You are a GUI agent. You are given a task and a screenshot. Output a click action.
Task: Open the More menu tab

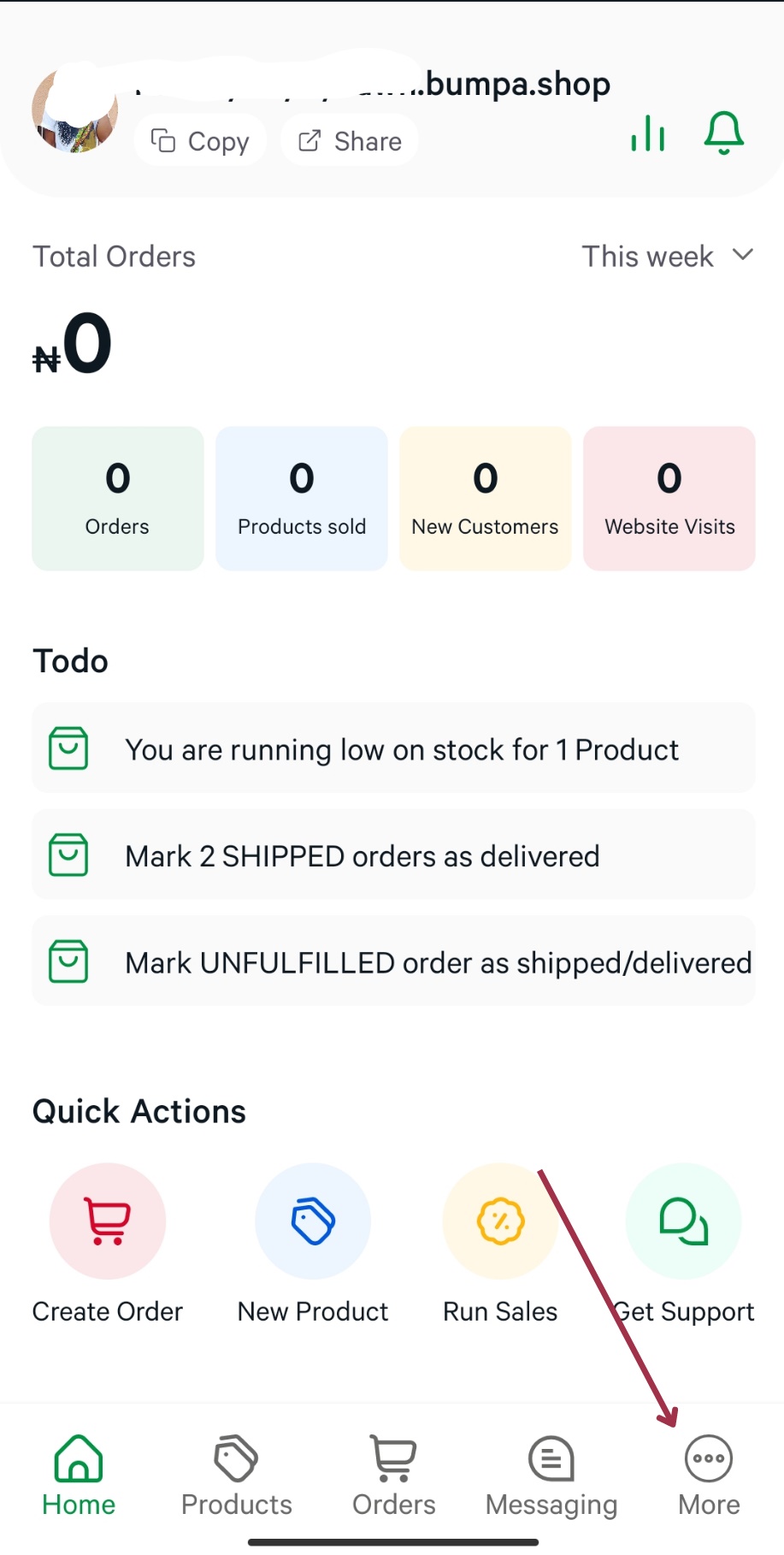709,1475
